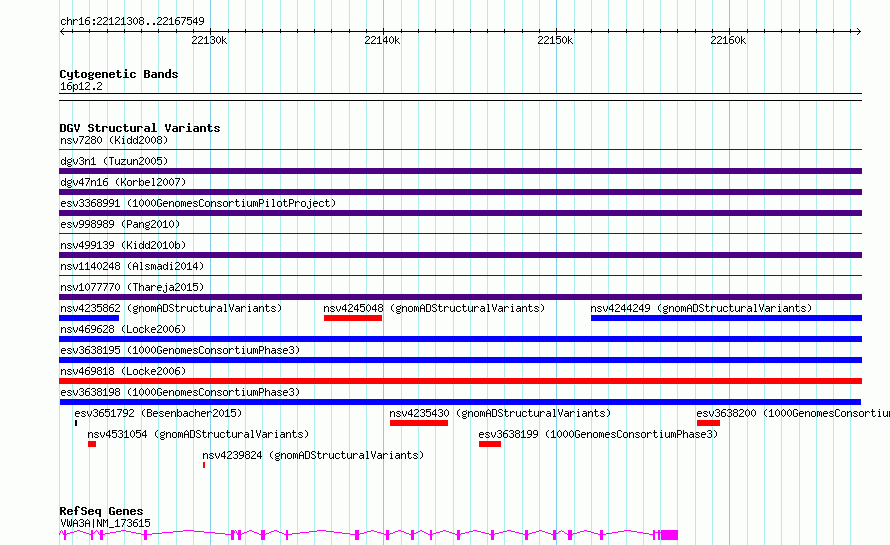The height and width of the screenshot is (545, 890).
Task: Click the esv3638195 1000GenomesConsortiumPhase3 label
Action: pyautogui.click(x=180, y=350)
